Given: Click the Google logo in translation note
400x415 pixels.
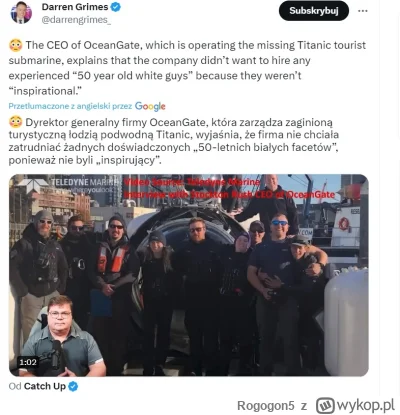Looking at the screenshot, I should (150, 106).
